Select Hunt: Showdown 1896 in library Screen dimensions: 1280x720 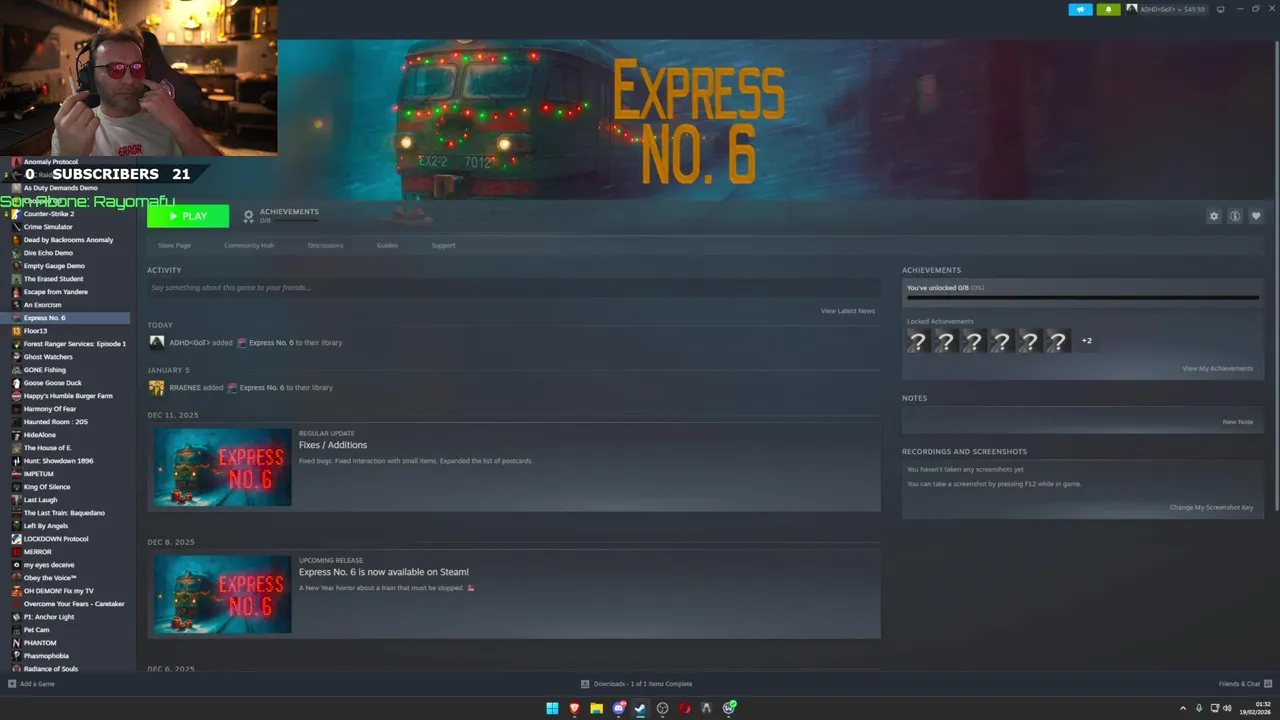pos(58,461)
